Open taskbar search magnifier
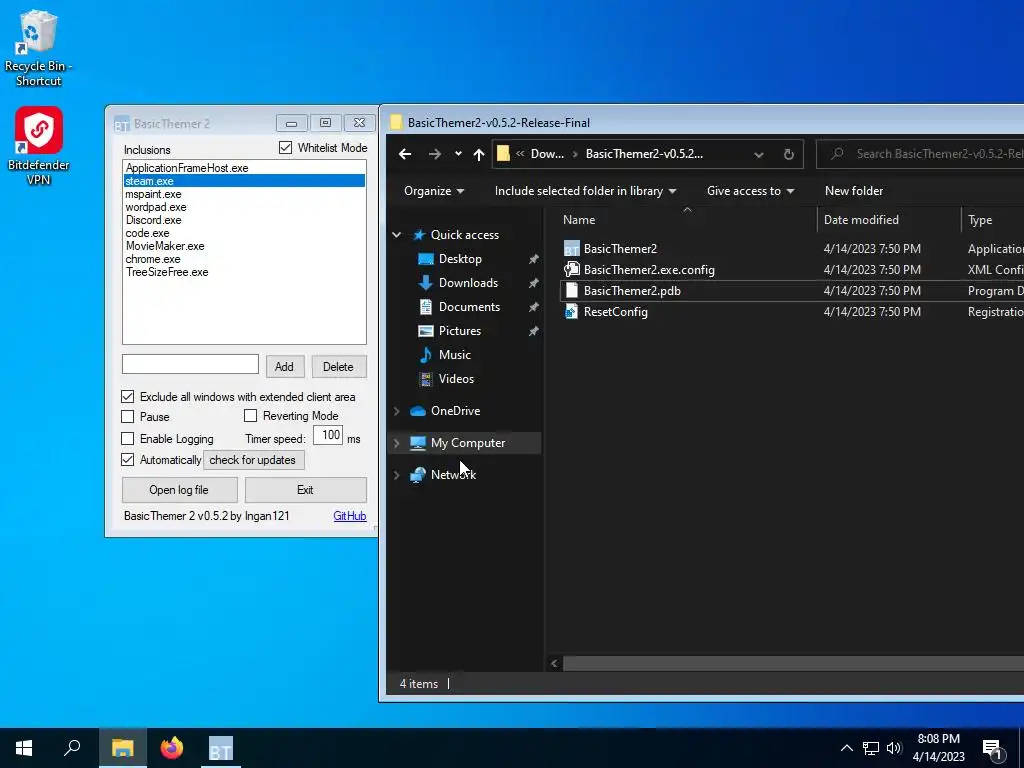Viewport: 1024px width, 768px height. tap(72, 748)
